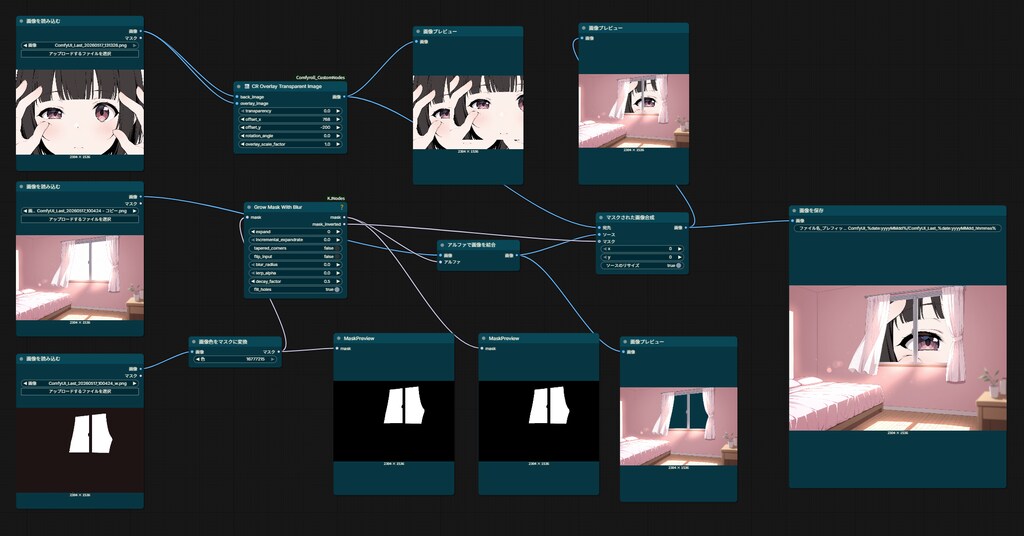The height and width of the screenshot is (536, 1024).
Task: Toggle ソースのリサイズ in マスクされた画像合成
Action: 643,266
